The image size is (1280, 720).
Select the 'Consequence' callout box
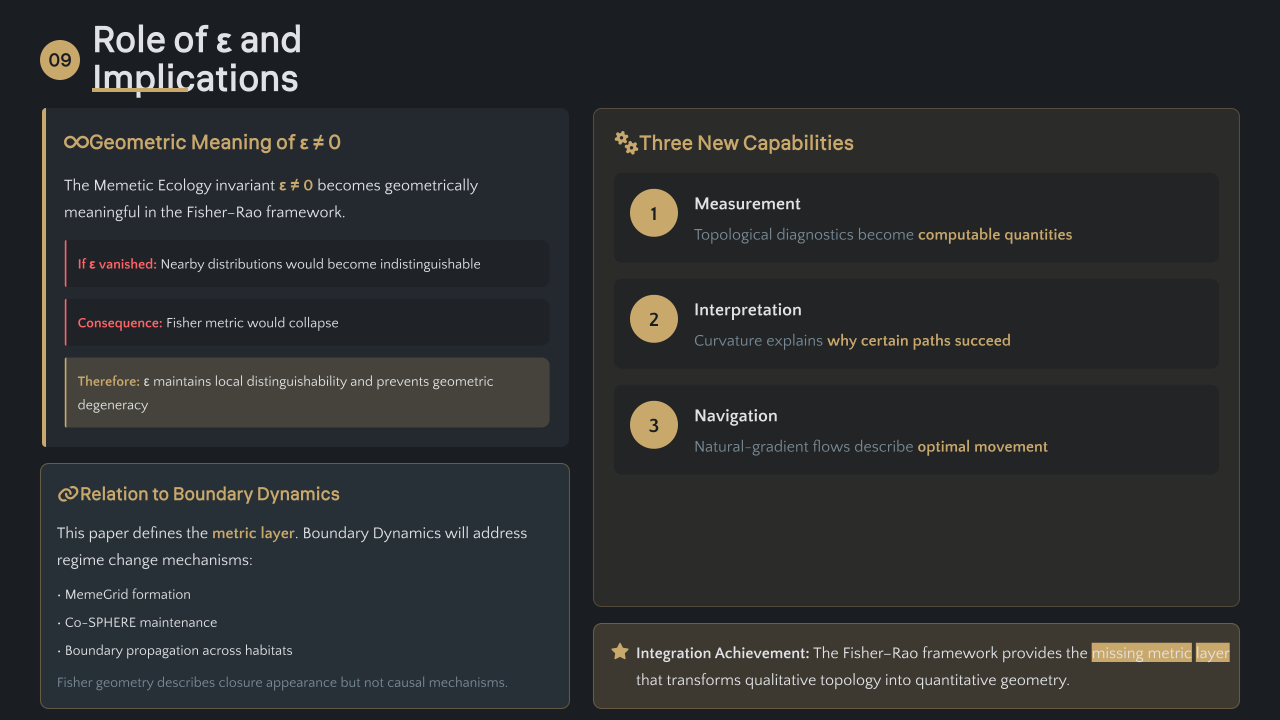307,323
